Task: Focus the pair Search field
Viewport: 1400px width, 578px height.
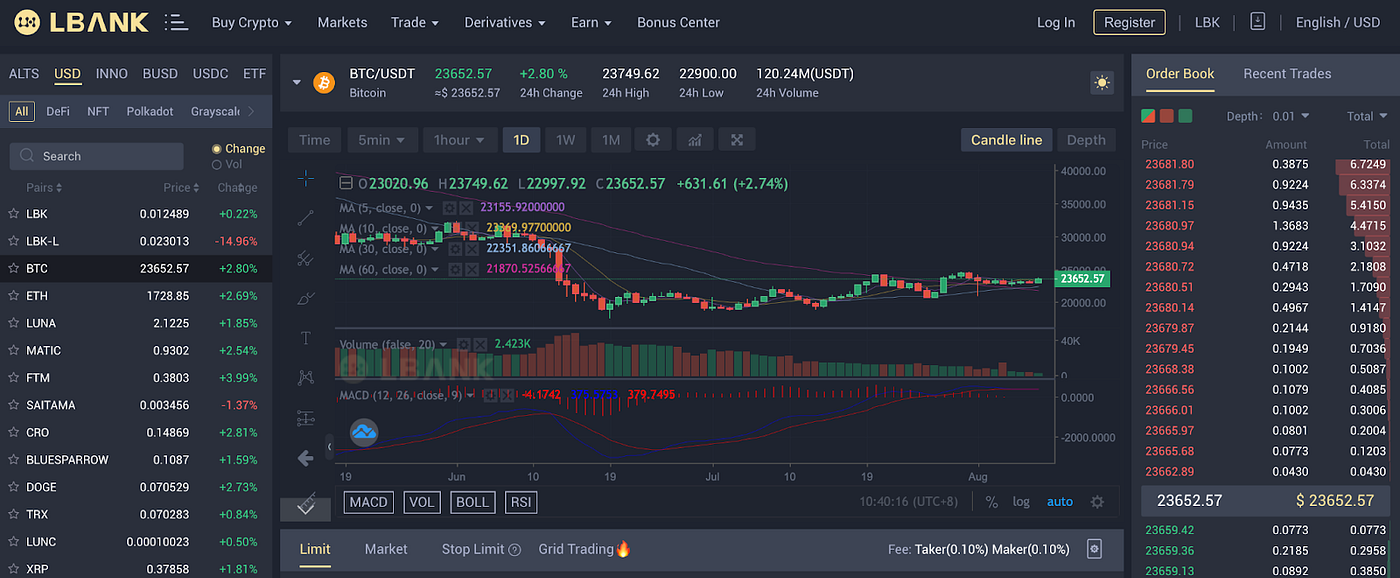Action: [97, 156]
